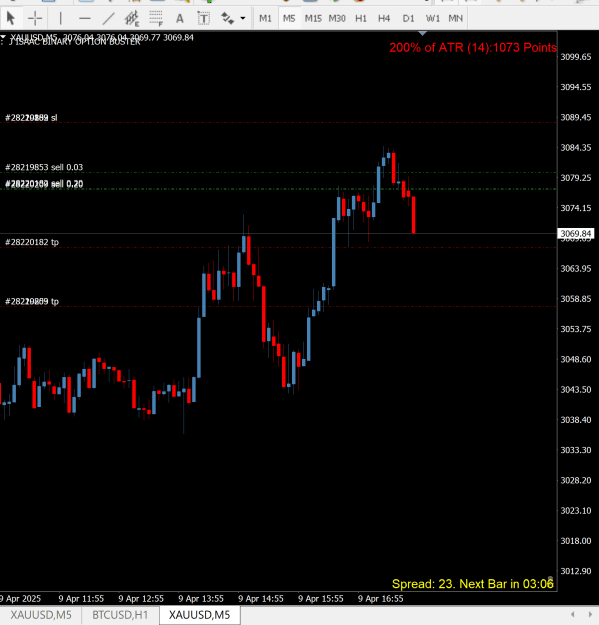599x625 pixels.
Task: Pick the text label 'T' tool
Action: tap(204, 18)
